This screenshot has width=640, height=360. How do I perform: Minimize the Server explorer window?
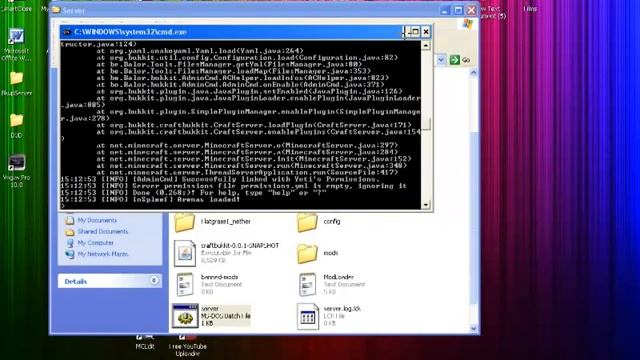click(x=445, y=10)
